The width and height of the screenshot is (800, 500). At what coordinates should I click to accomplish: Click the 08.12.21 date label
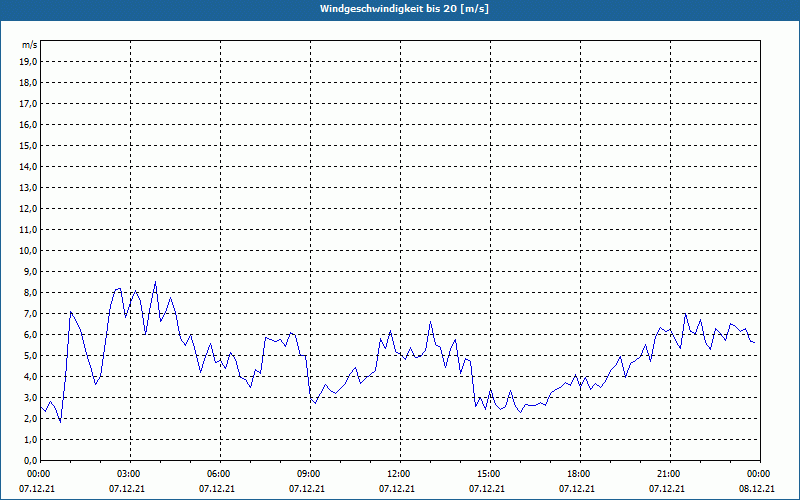(x=757, y=489)
